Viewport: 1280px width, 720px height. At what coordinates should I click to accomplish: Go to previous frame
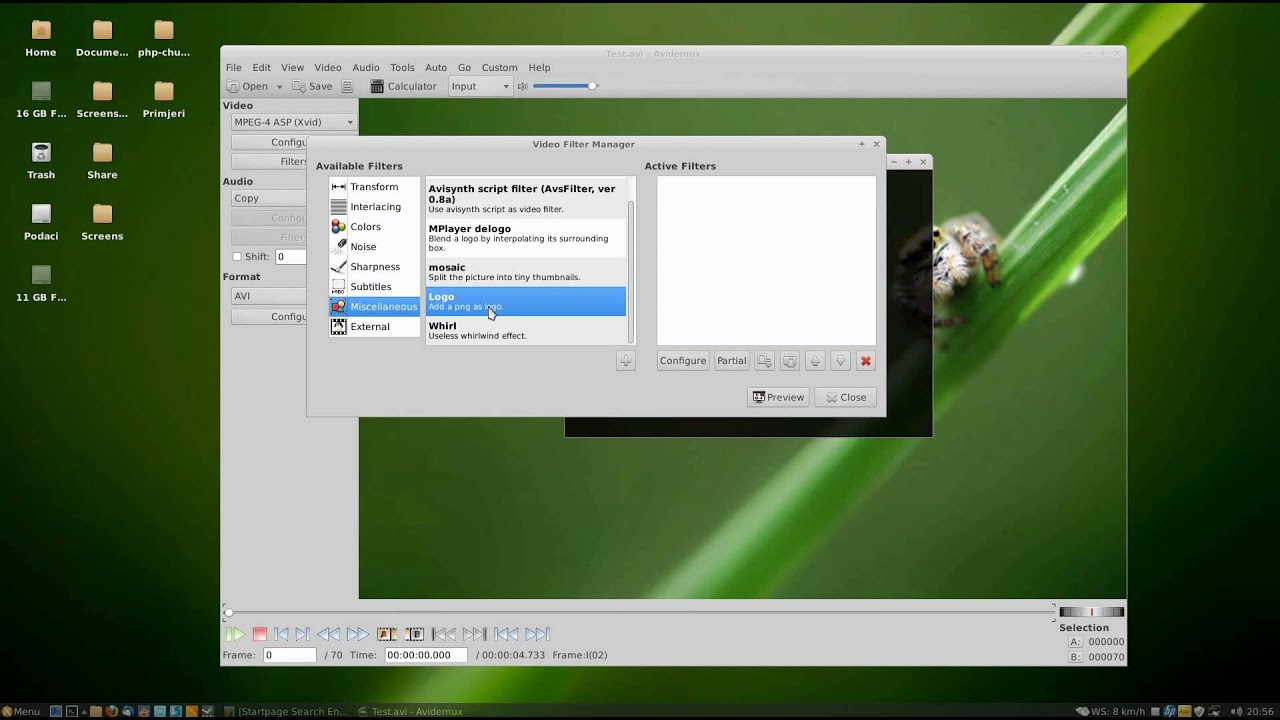[282, 634]
